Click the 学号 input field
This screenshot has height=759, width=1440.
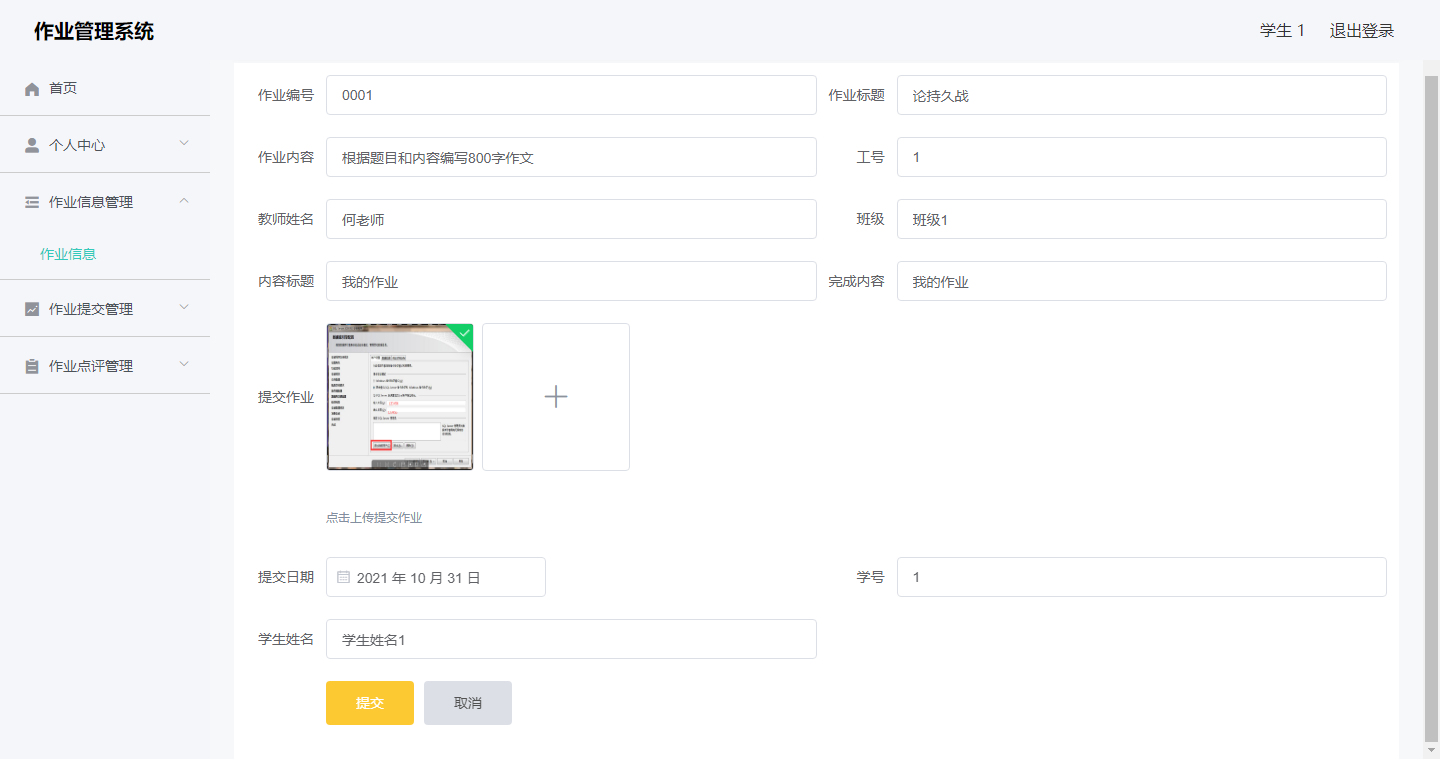[x=1142, y=577]
